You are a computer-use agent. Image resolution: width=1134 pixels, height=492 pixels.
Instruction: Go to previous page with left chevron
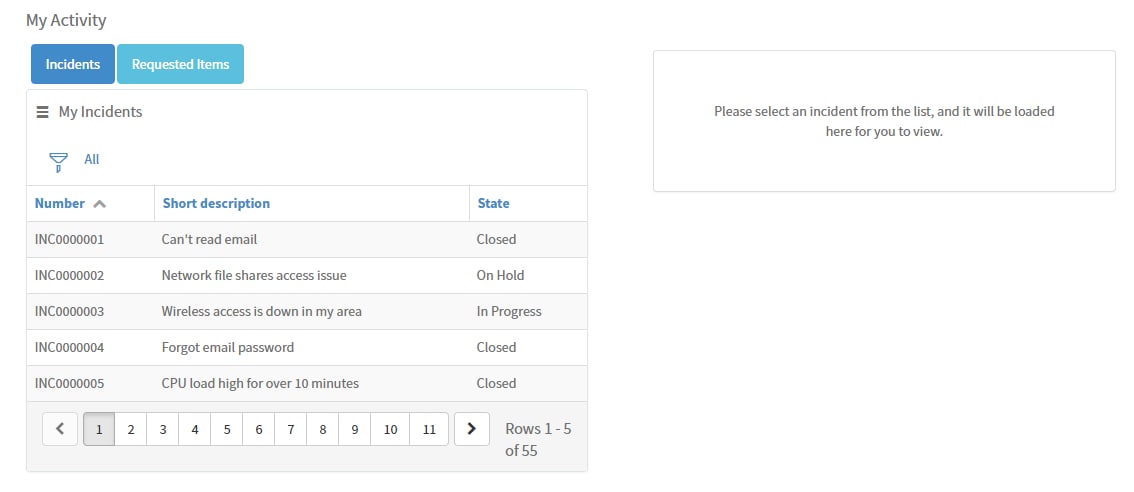(60, 429)
